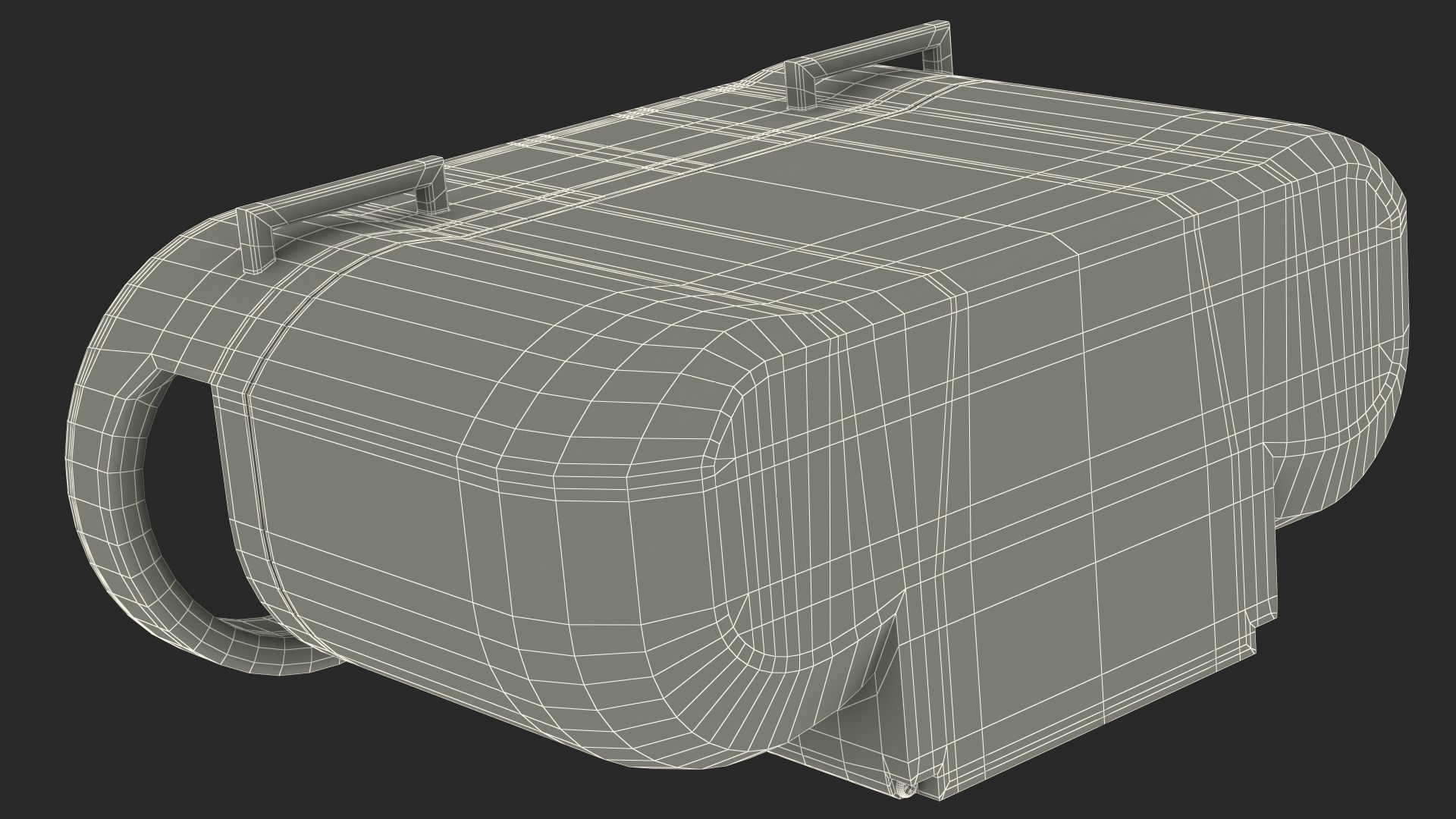The width and height of the screenshot is (1456, 819).
Task: Select the triangular gusset under the body
Action: click(x=883, y=652)
